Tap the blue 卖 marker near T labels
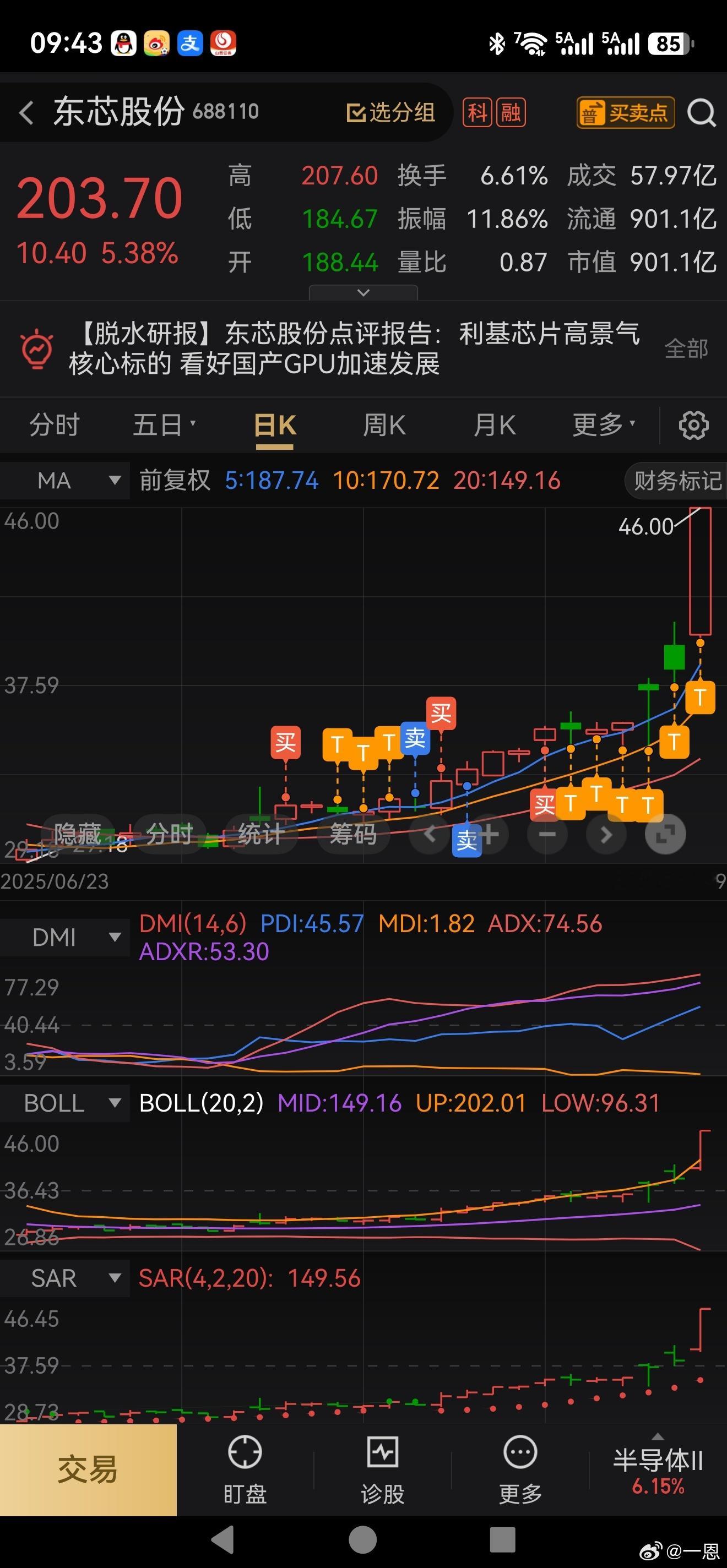The width and height of the screenshot is (727, 1568). tap(415, 738)
